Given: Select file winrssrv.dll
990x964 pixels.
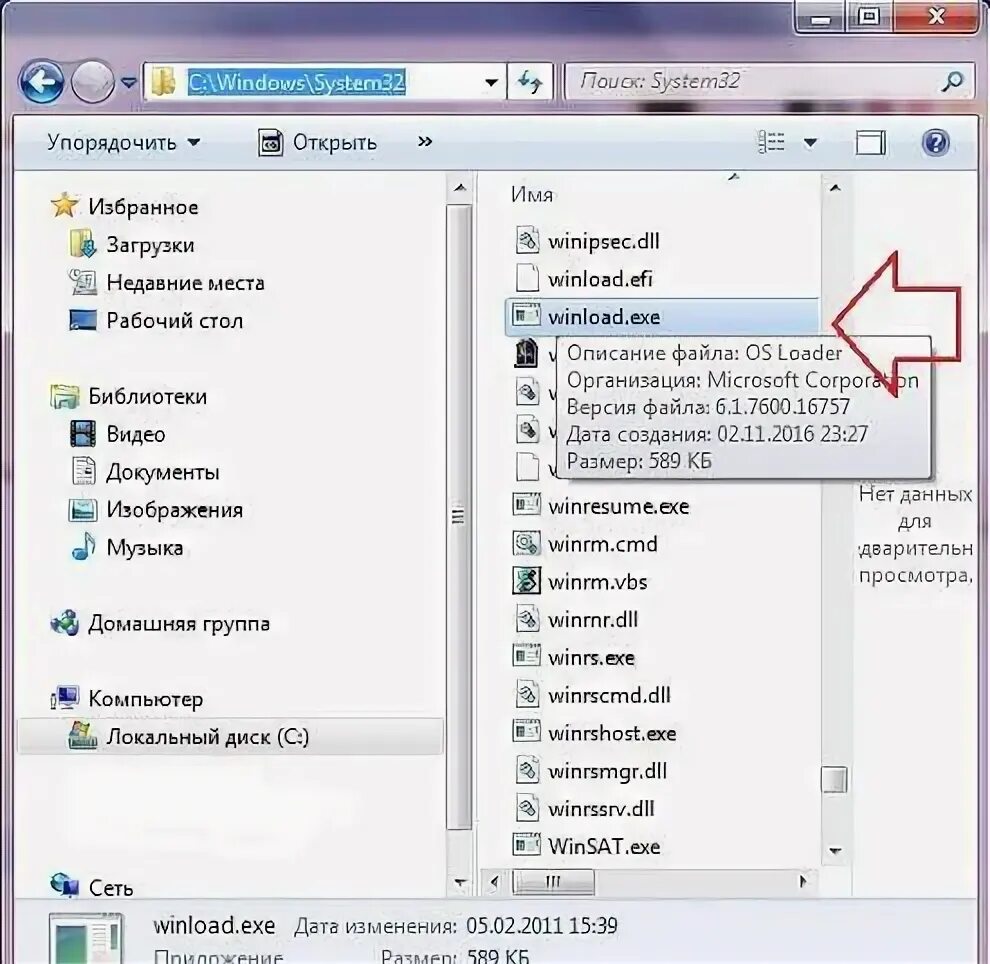Looking at the screenshot, I should (601, 809).
